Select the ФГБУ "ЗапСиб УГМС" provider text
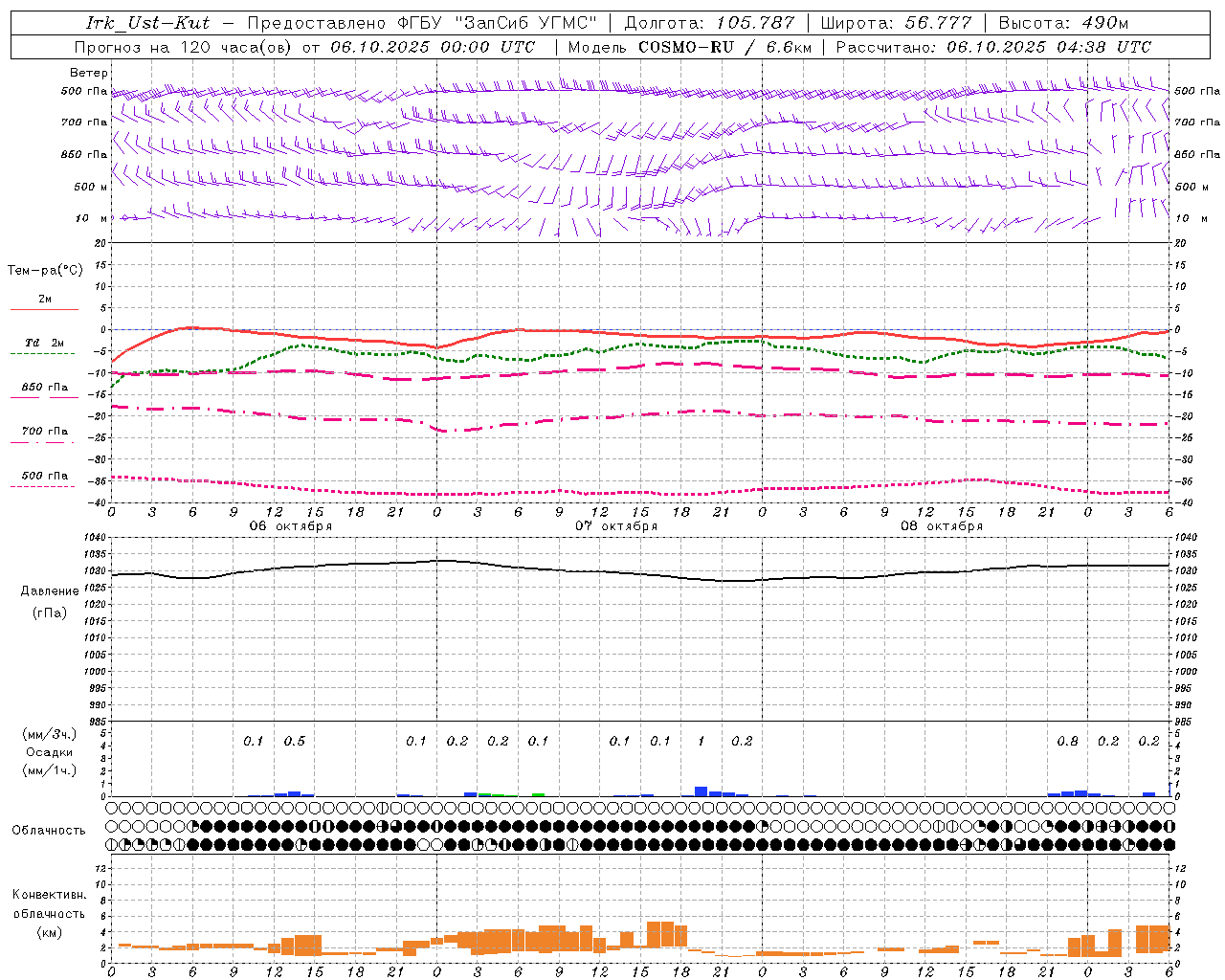 pos(497,23)
